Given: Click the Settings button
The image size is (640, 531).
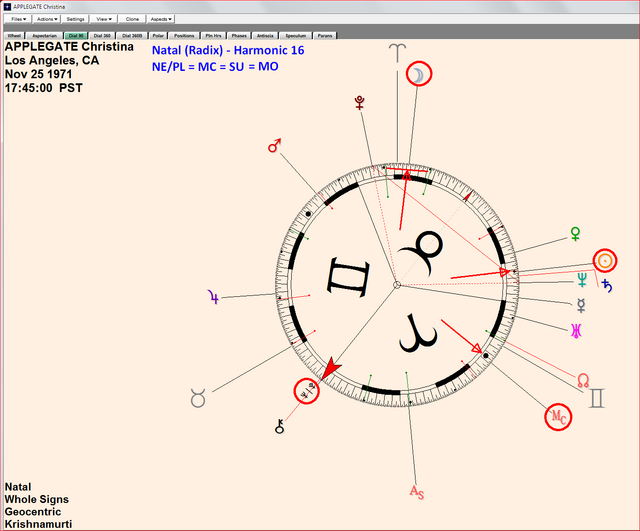Looking at the screenshot, I should pyautogui.click(x=75, y=19).
